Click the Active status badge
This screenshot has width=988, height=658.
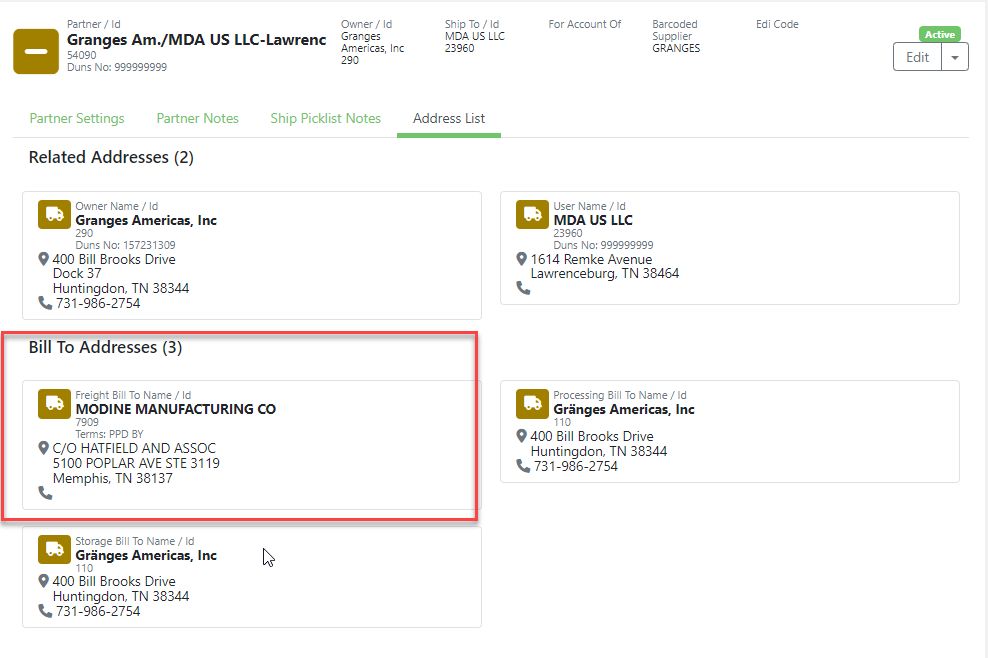tap(939, 35)
